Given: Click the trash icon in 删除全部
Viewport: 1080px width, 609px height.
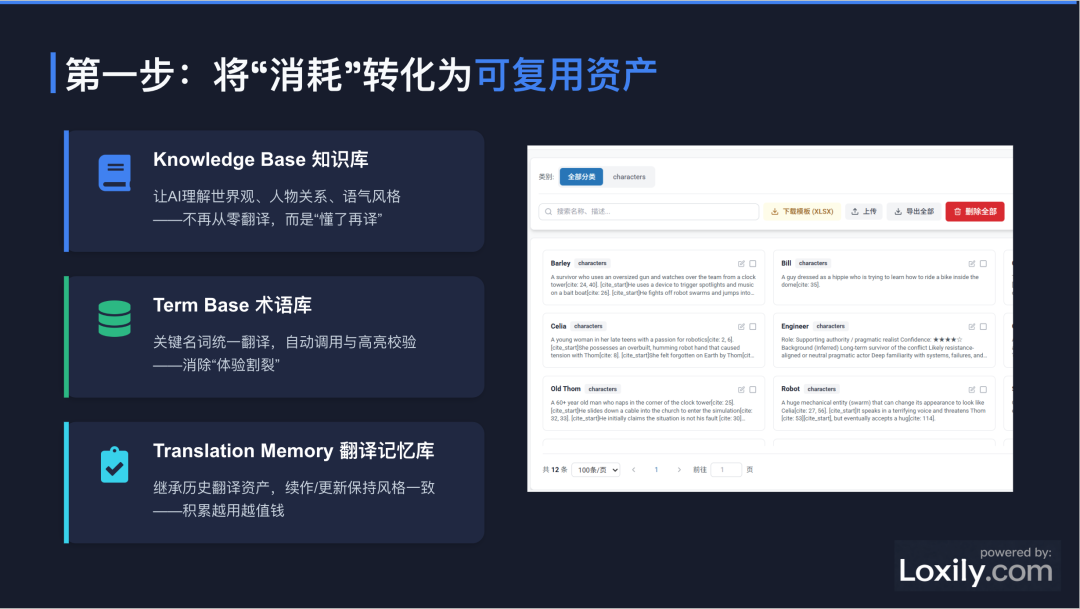Looking at the screenshot, I should click(957, 211).
